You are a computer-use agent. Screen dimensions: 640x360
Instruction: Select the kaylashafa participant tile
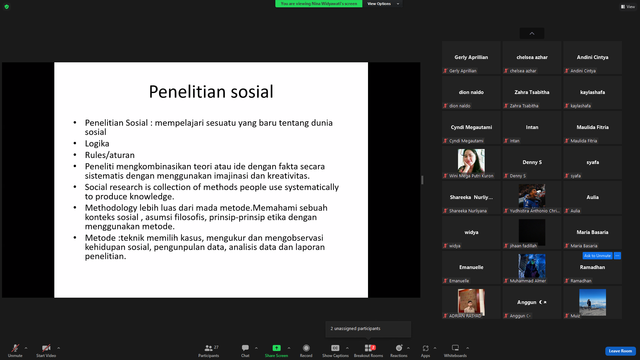pos(592,93)
